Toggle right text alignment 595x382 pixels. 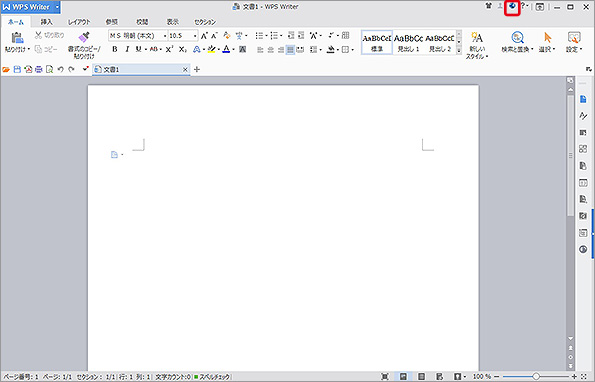click(280, 50)
